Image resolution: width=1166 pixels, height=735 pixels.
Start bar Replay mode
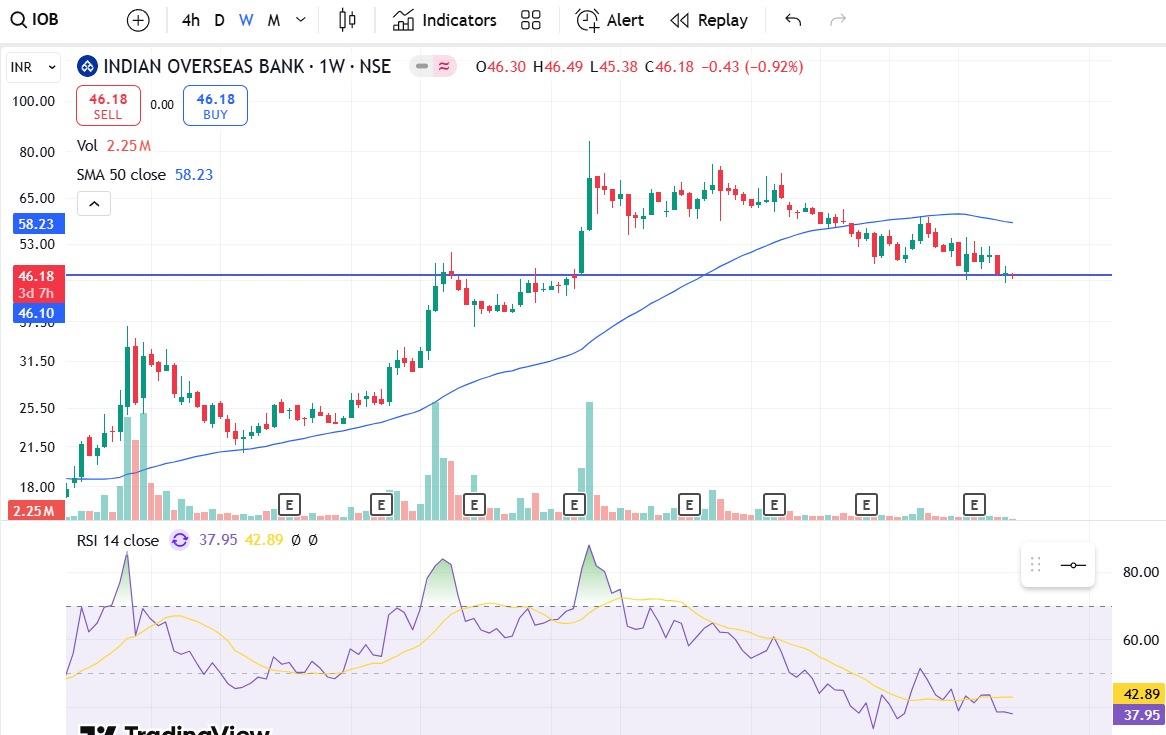click(709, 20)
